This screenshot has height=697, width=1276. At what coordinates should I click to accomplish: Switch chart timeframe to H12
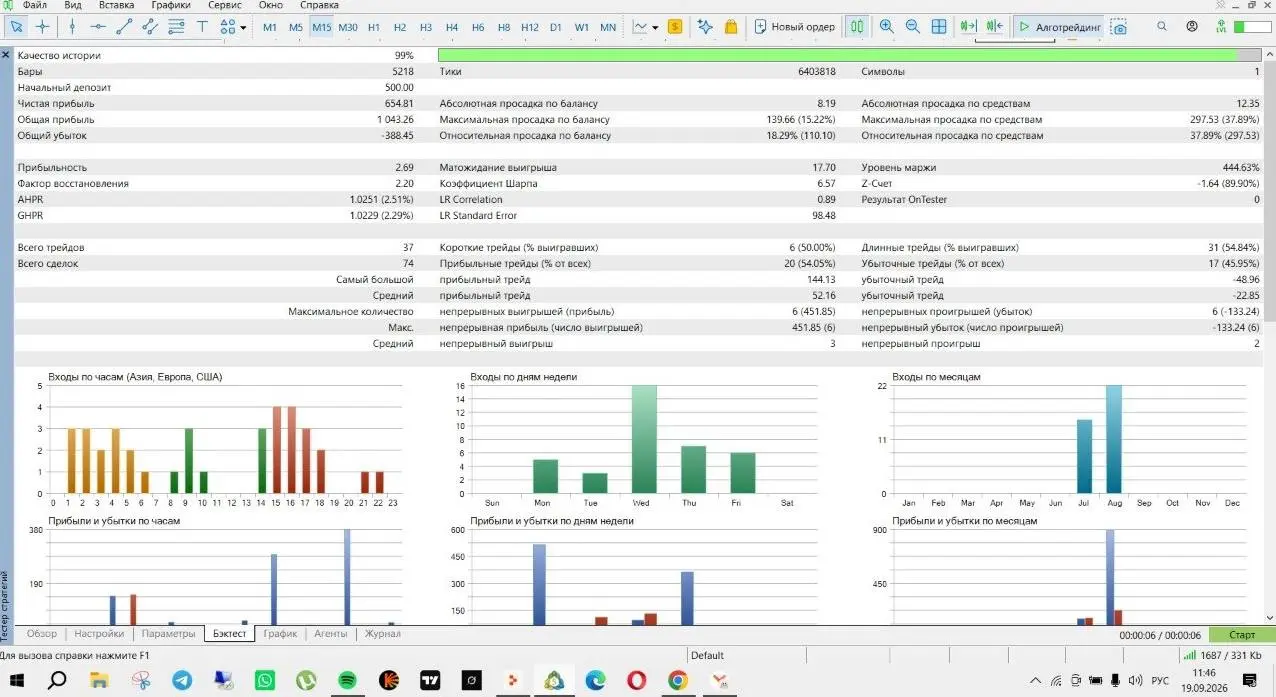tap(530, 27)
